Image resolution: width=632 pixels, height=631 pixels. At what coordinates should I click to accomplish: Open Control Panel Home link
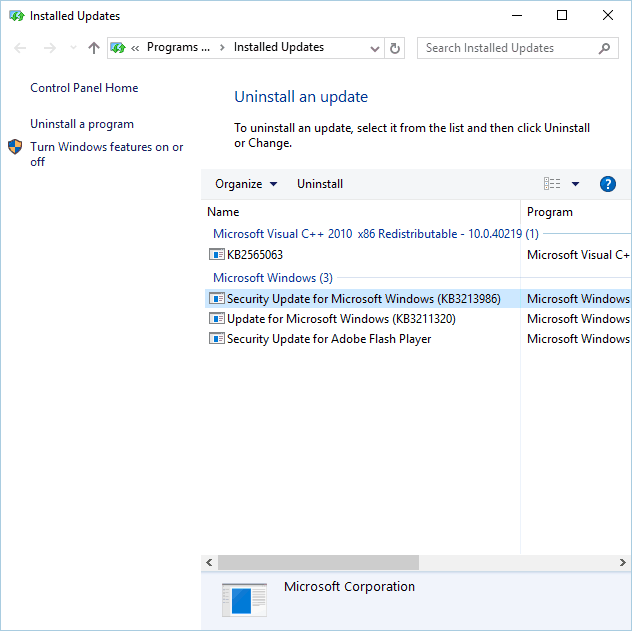coord(84,88)
